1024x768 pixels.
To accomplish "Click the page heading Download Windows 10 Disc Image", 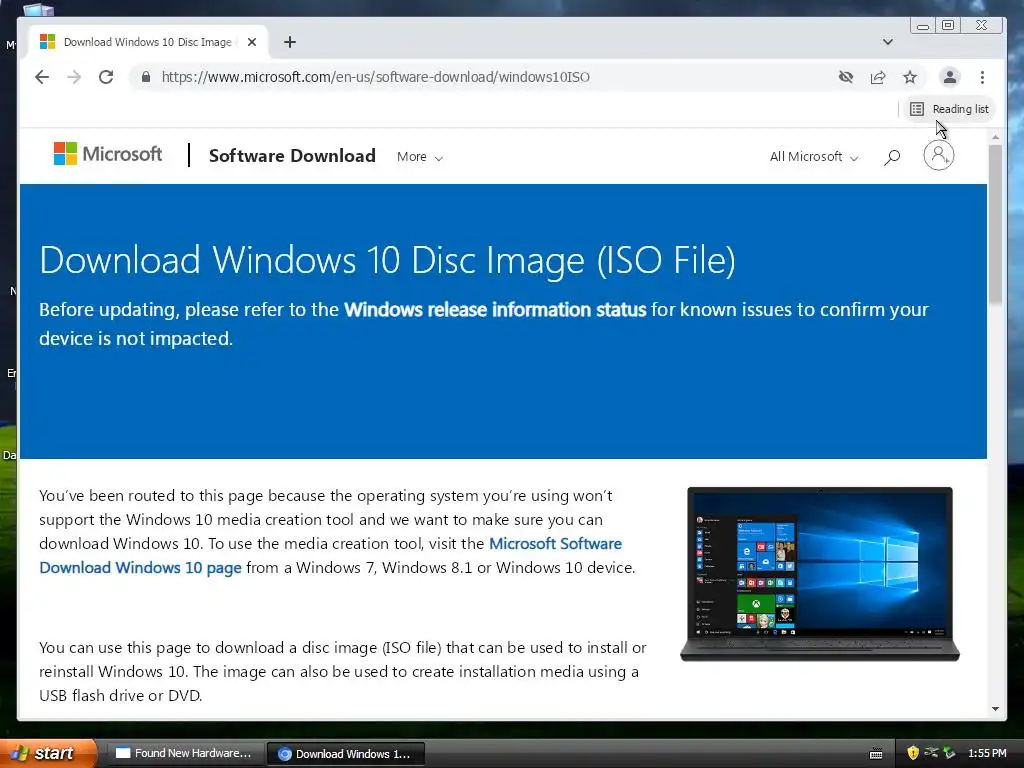I will point(387,260).
